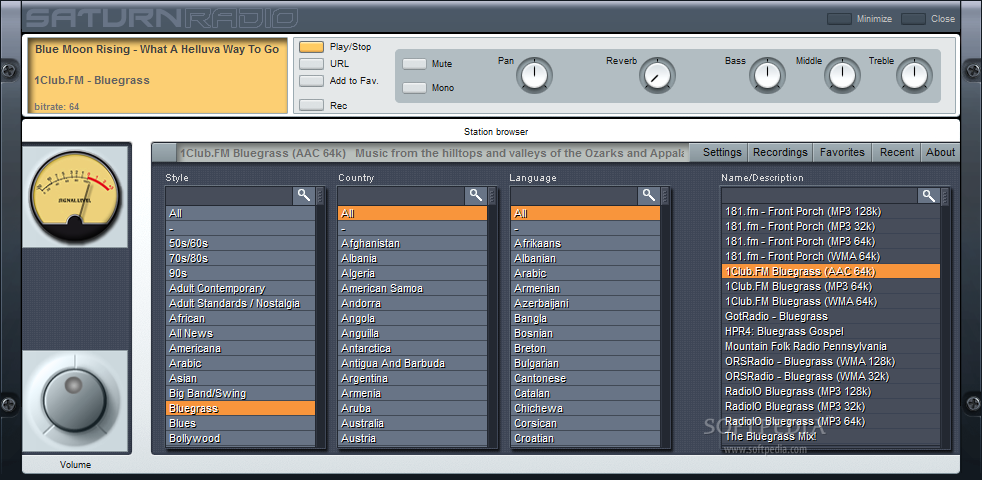Open the Favorites tab
This screenshot has width=982, height=480.
(x=842, y=152)
